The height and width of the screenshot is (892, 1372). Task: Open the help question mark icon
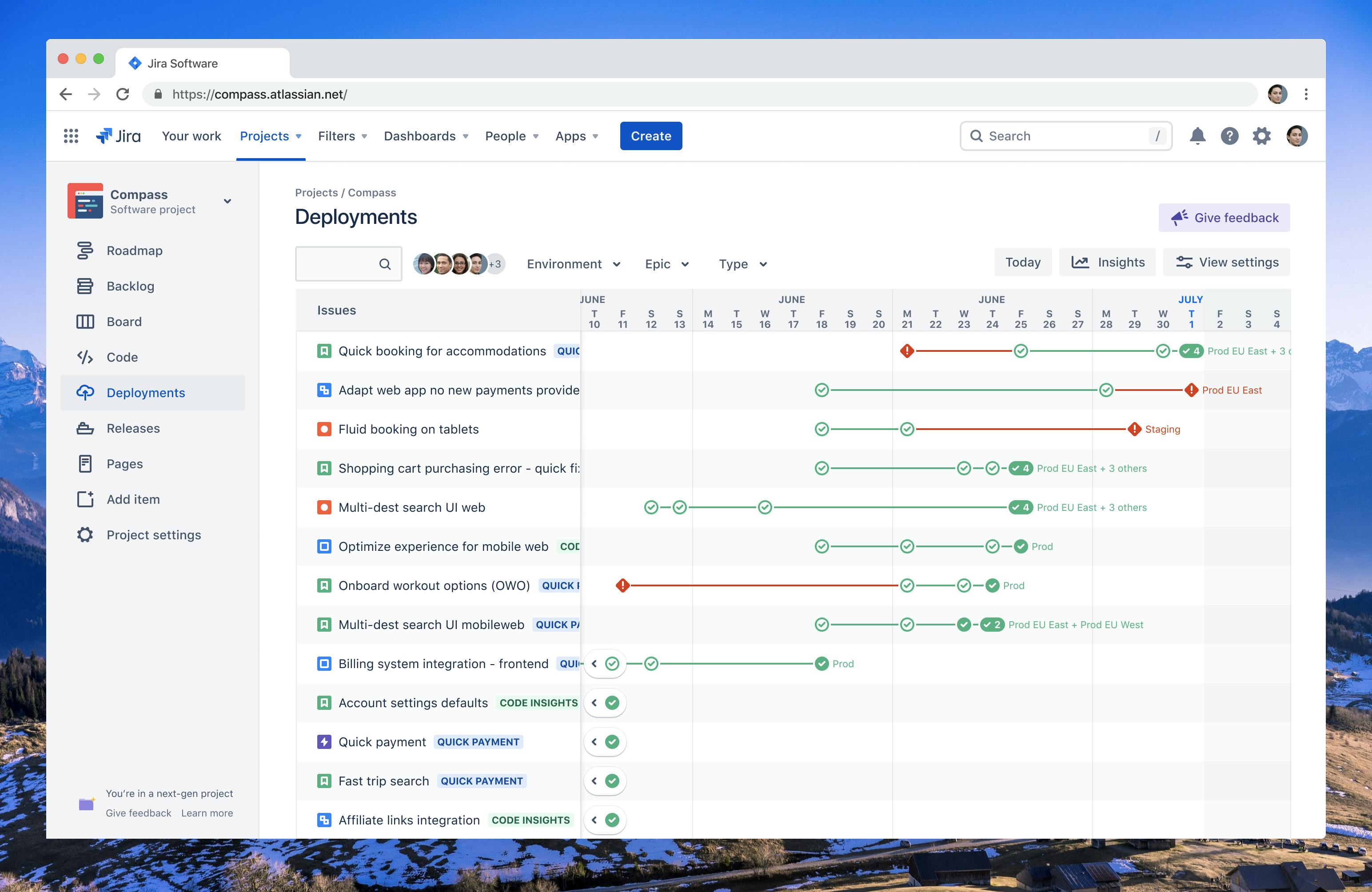coord(1230,136)
